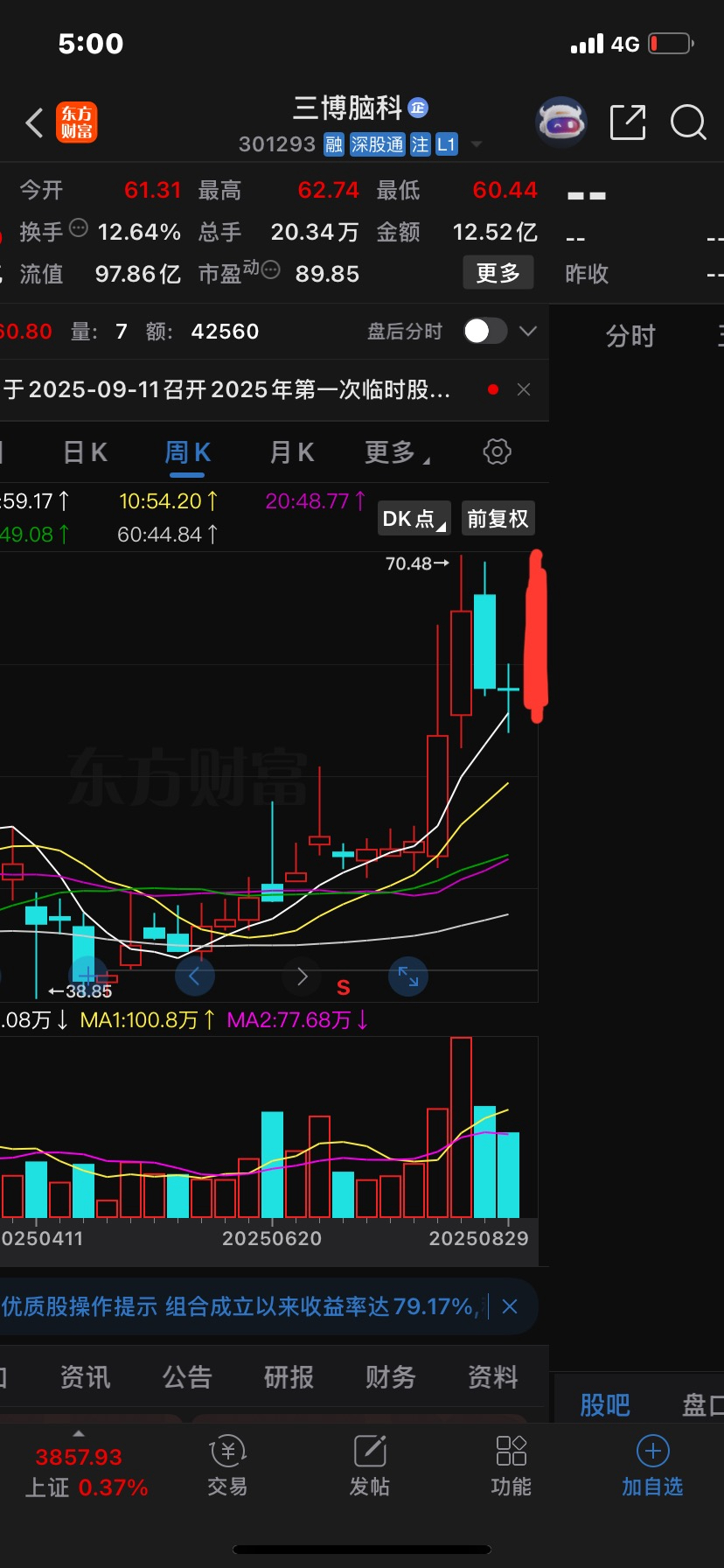Switch to 月K tab
This screenshot has height=1568, width=724.
click(291, 452)
